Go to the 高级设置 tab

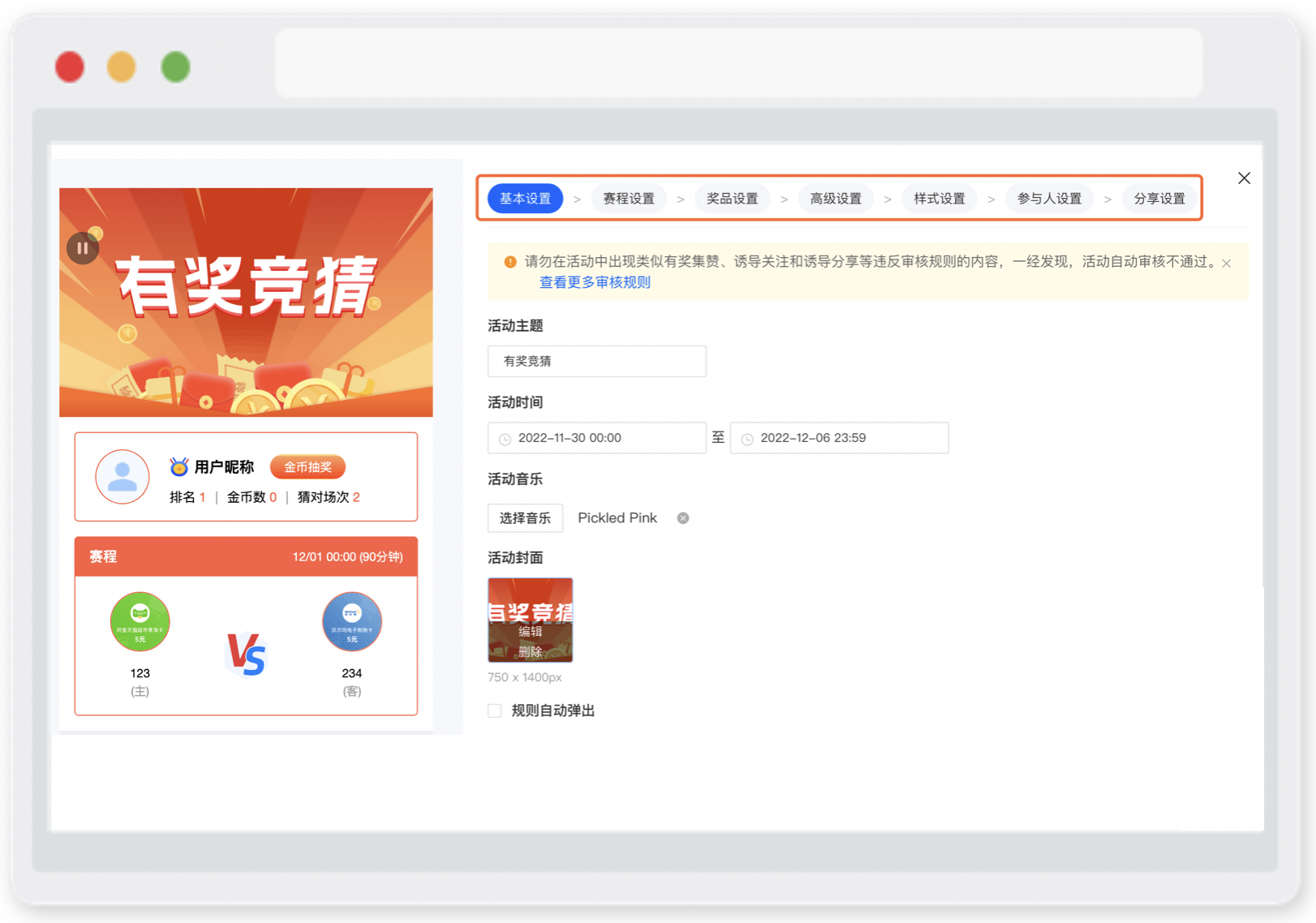coord(836,199)
